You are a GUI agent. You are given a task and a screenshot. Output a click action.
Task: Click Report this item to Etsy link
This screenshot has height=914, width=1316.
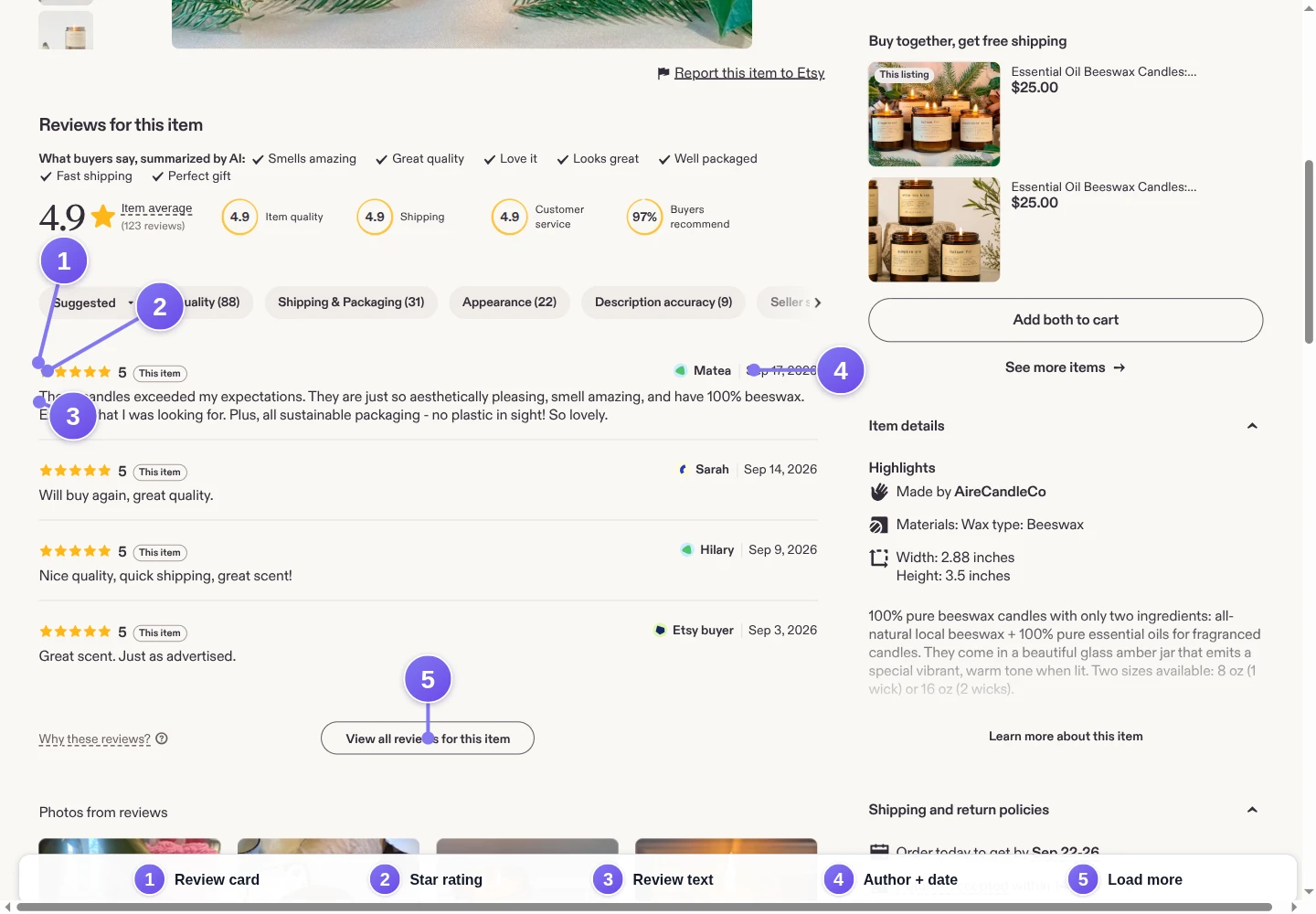[749, 73]
